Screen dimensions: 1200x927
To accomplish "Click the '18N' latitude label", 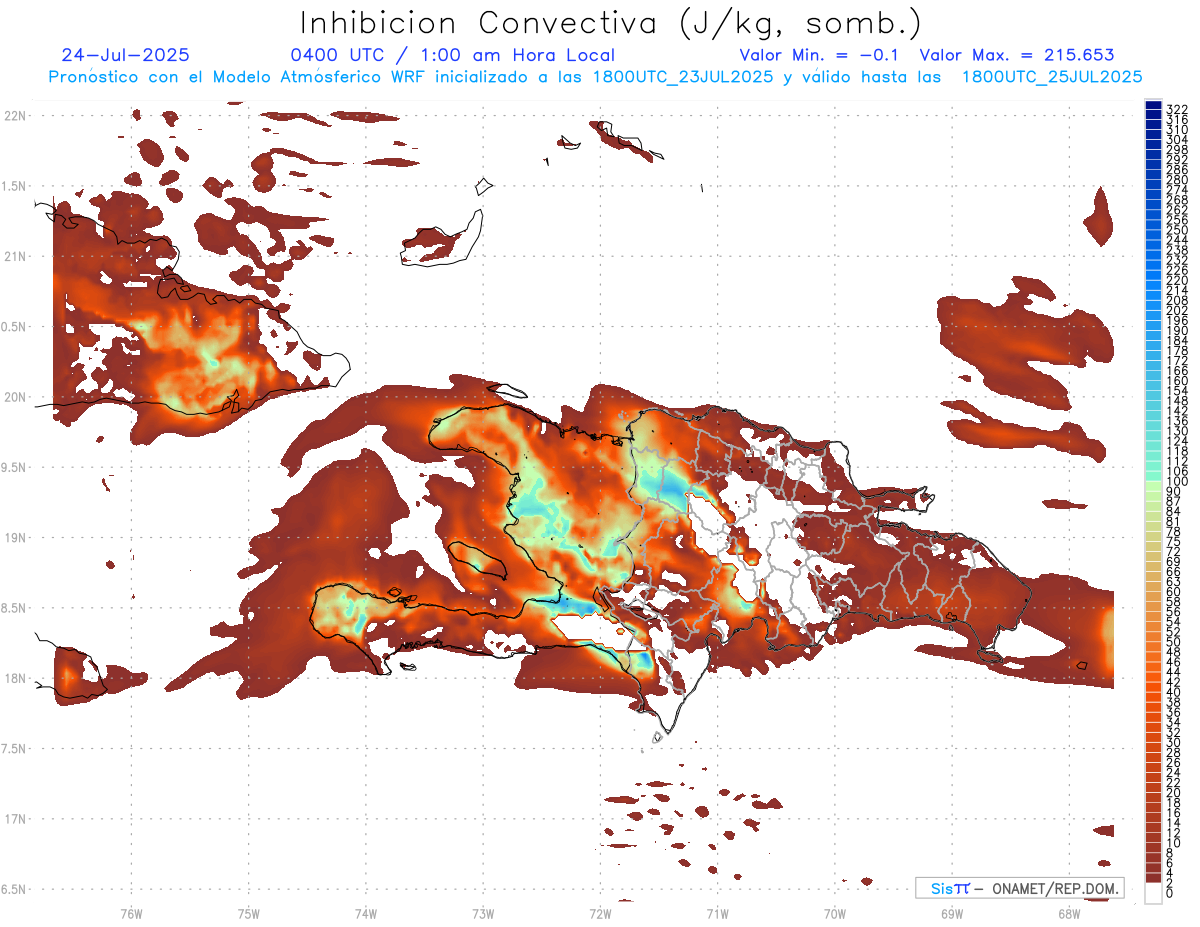I will [x=14, y=679].
